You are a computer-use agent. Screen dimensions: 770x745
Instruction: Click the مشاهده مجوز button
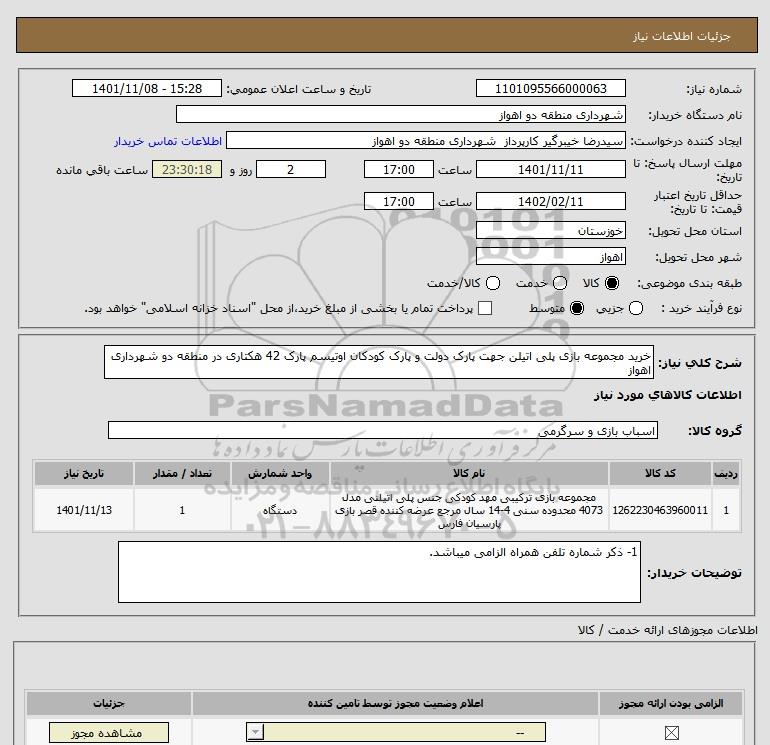[109, 733]
